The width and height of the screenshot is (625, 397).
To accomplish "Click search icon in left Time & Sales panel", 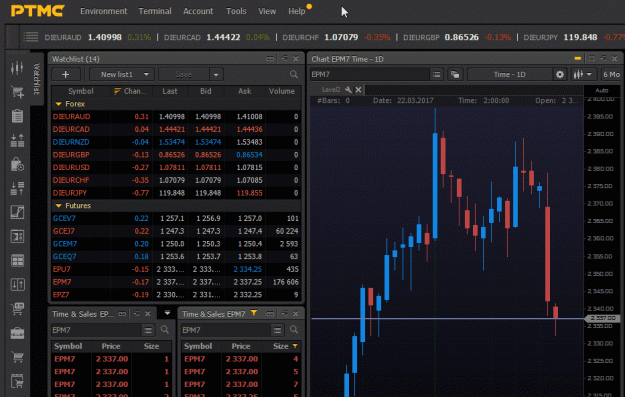I will click(x=165, y=330).
